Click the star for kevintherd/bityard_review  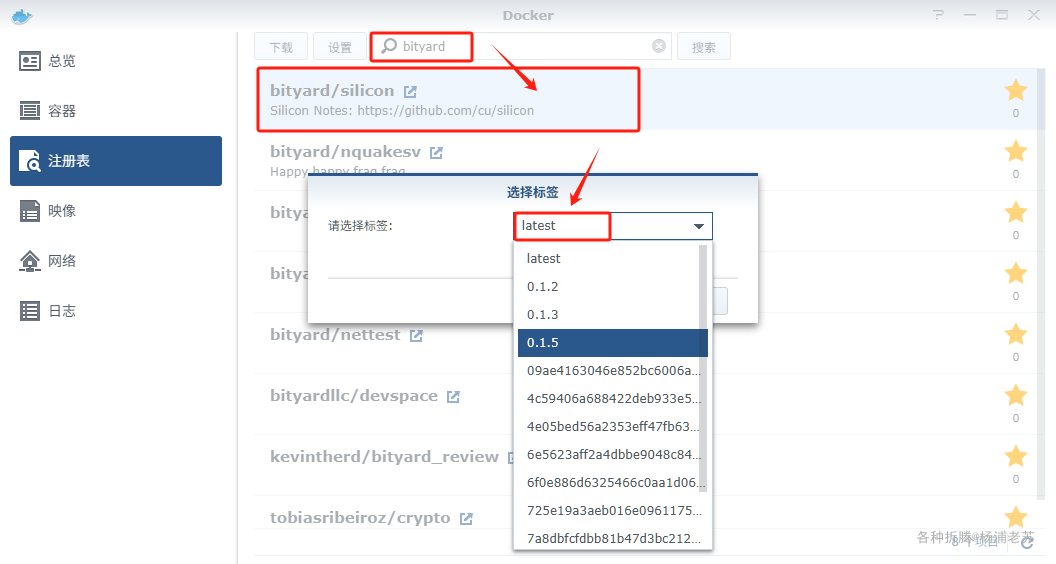[x=1016, y=456]
